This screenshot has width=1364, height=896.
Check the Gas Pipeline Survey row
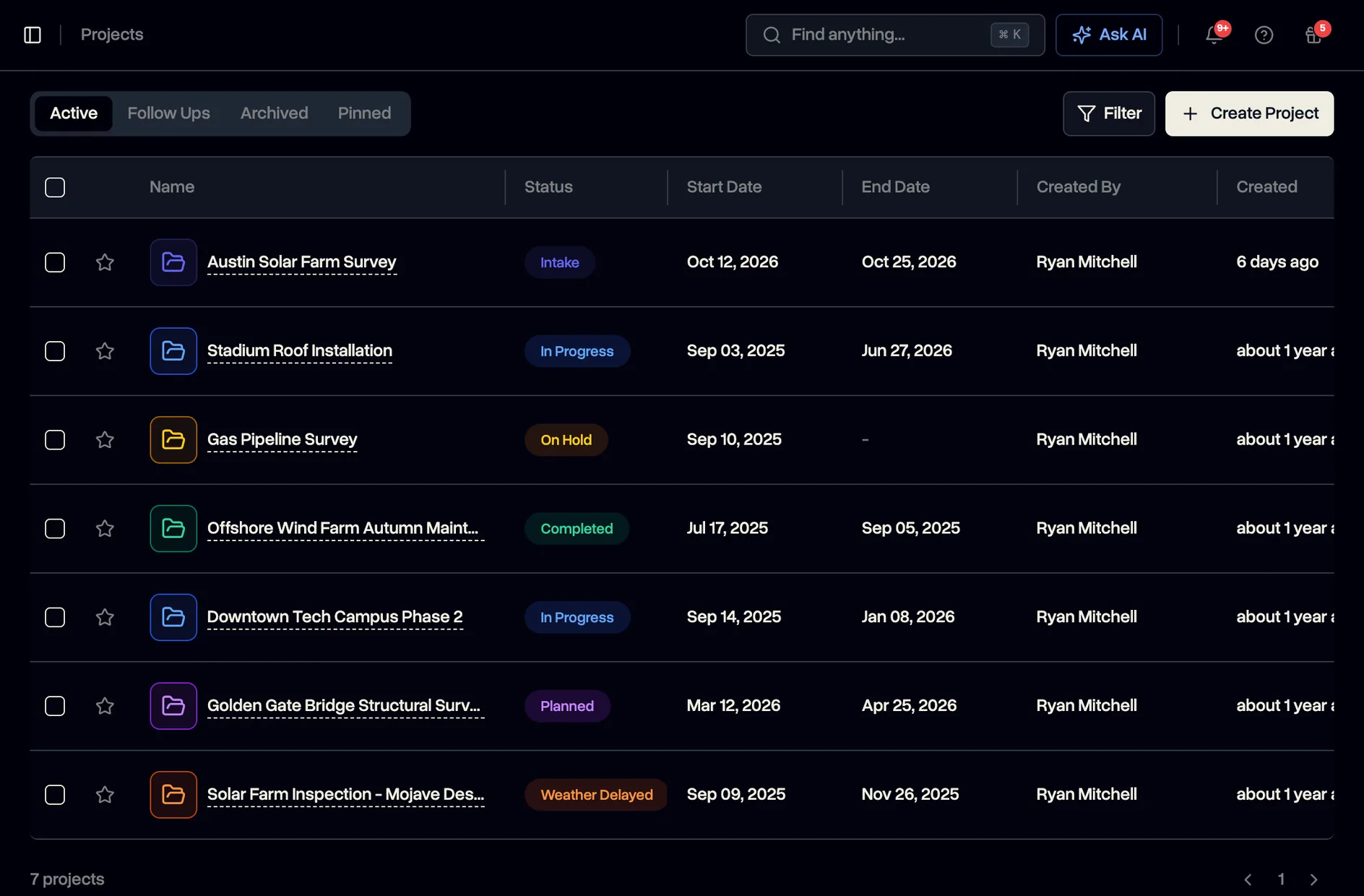coord(55,440)
